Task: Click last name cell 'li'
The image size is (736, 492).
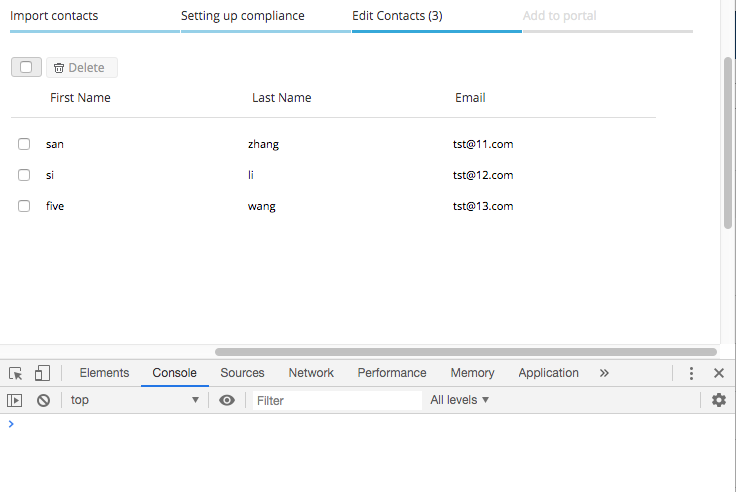Action: [251, 175]
